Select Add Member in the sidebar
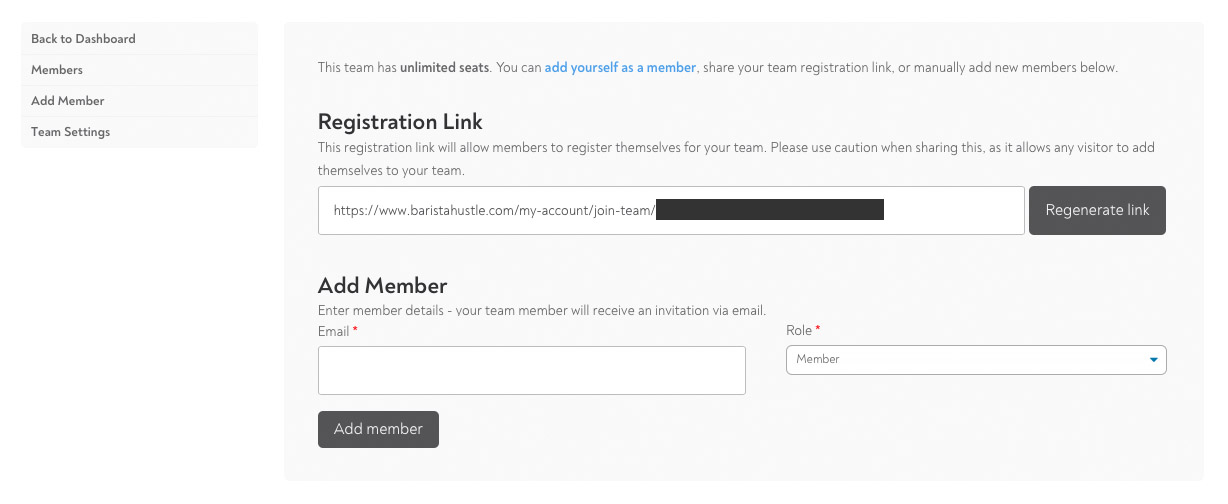 pyautogui.click(x=139, y=101)
